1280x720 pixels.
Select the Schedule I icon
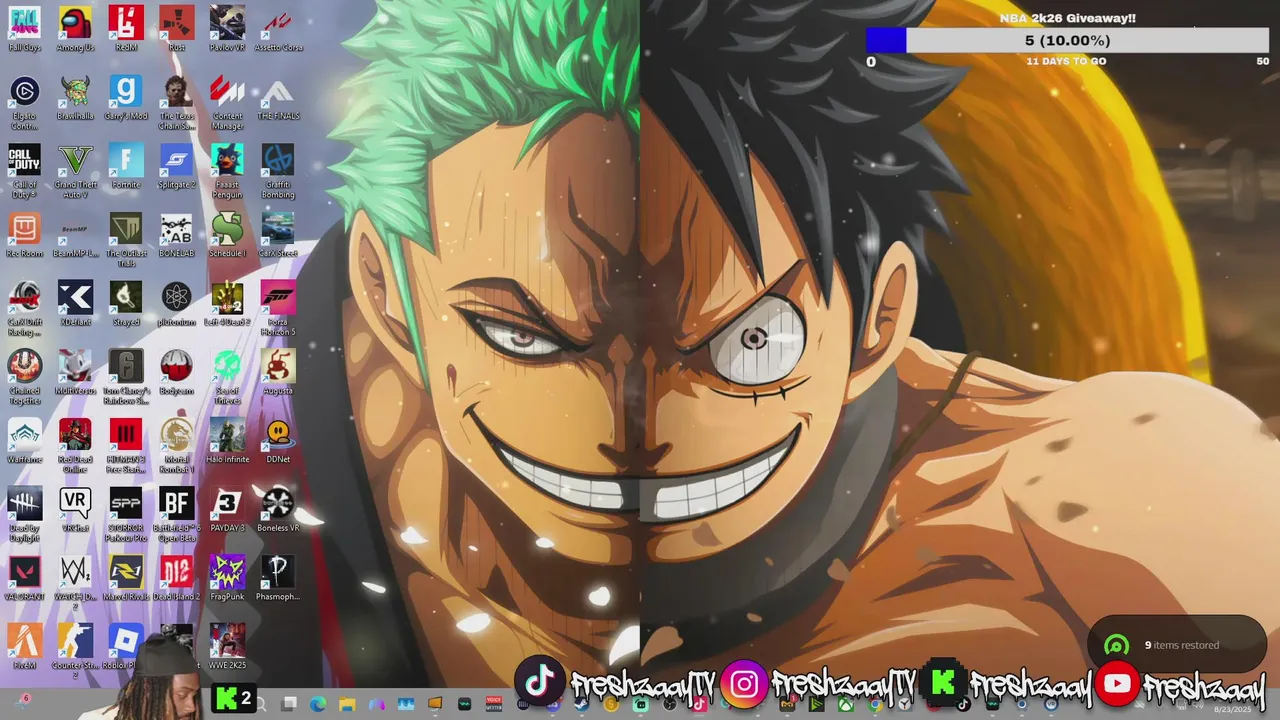click(227, 234)
